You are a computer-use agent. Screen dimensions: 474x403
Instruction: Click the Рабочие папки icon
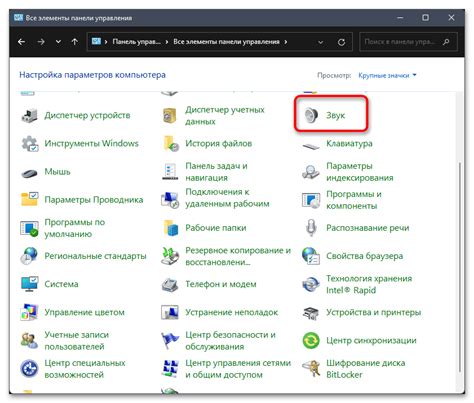tap(171, 228)
